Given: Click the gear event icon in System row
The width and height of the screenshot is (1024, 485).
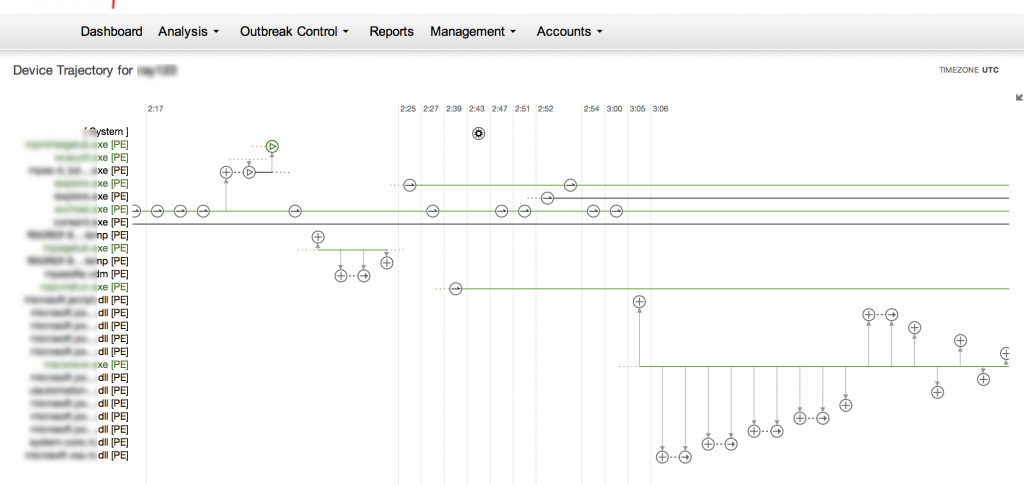Looking at the screenshot, I should coord(479,133).
